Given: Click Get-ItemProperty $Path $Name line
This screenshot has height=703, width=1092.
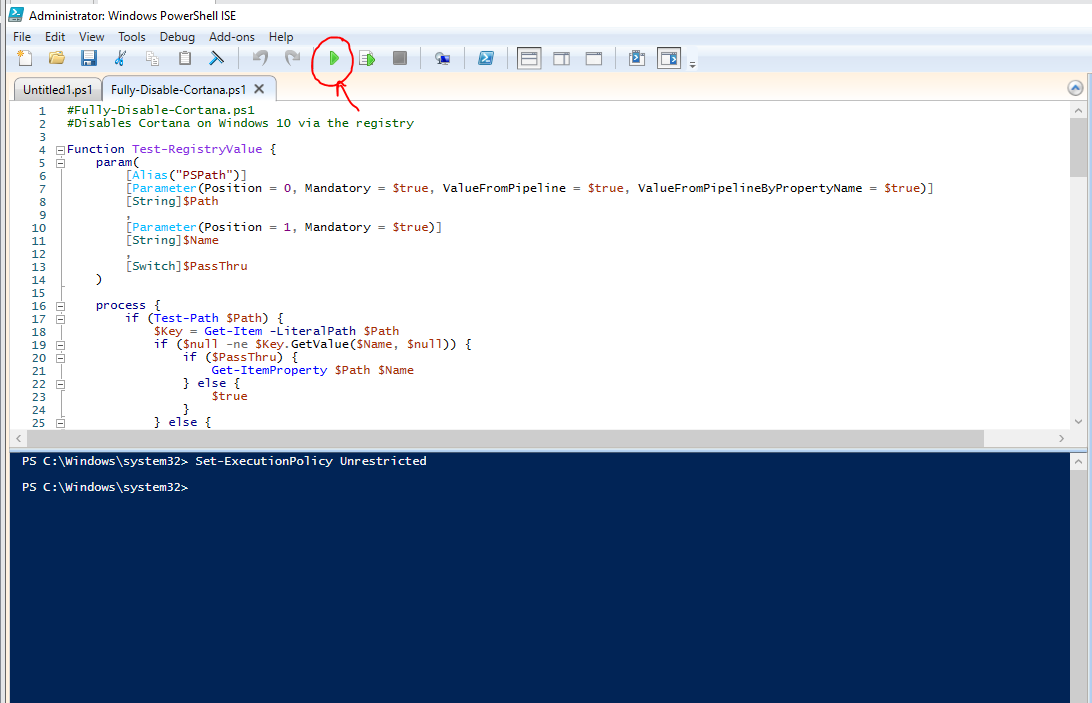Looking at the screenshot, I should point(313,370).
